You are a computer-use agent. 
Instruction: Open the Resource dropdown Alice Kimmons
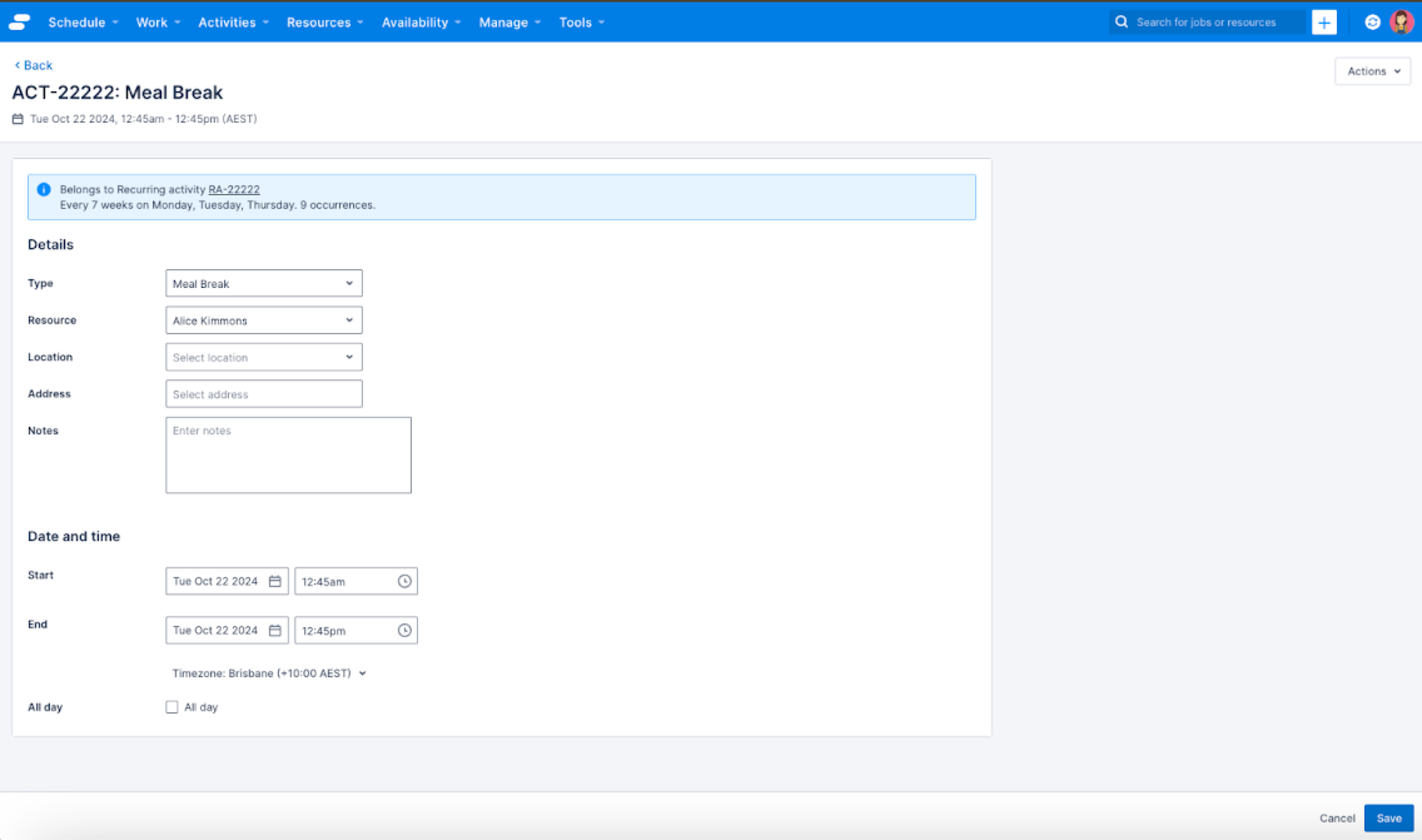[263, 320]
